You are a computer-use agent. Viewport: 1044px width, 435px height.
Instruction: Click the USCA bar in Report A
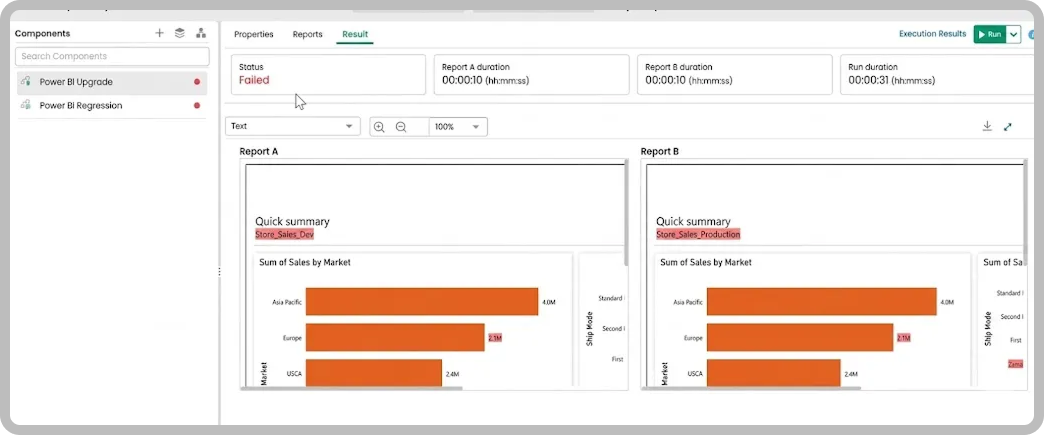[374, 372]
